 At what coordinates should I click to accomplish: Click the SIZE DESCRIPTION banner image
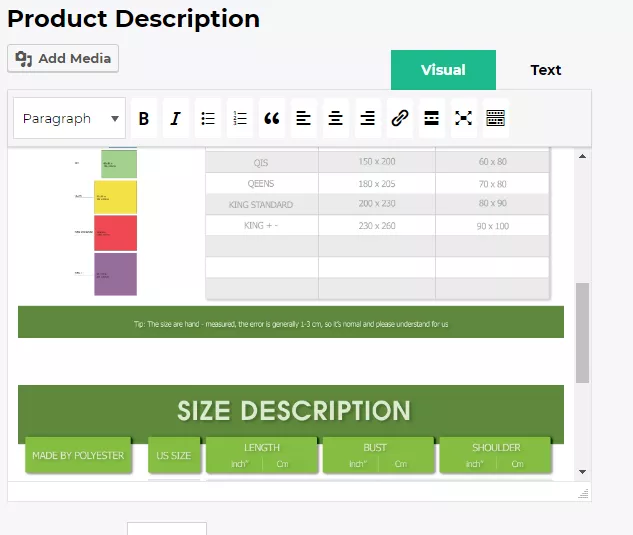point(291,411)
